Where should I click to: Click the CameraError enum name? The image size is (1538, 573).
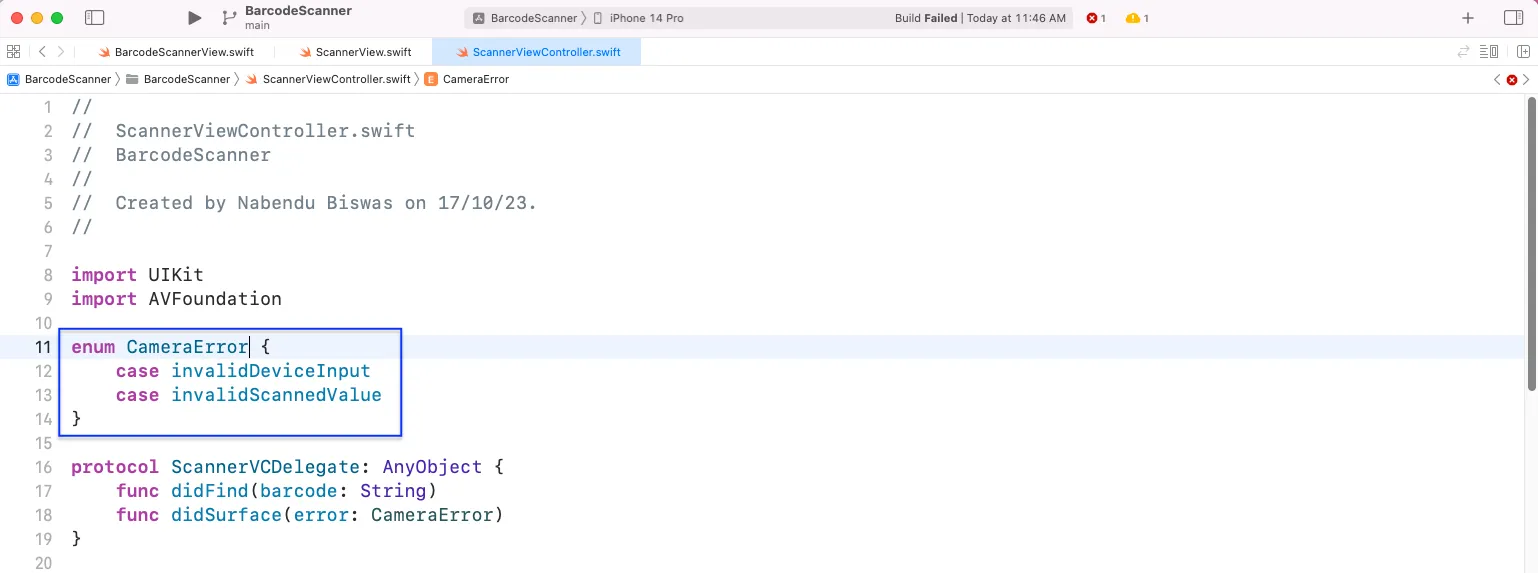point(187,347)
